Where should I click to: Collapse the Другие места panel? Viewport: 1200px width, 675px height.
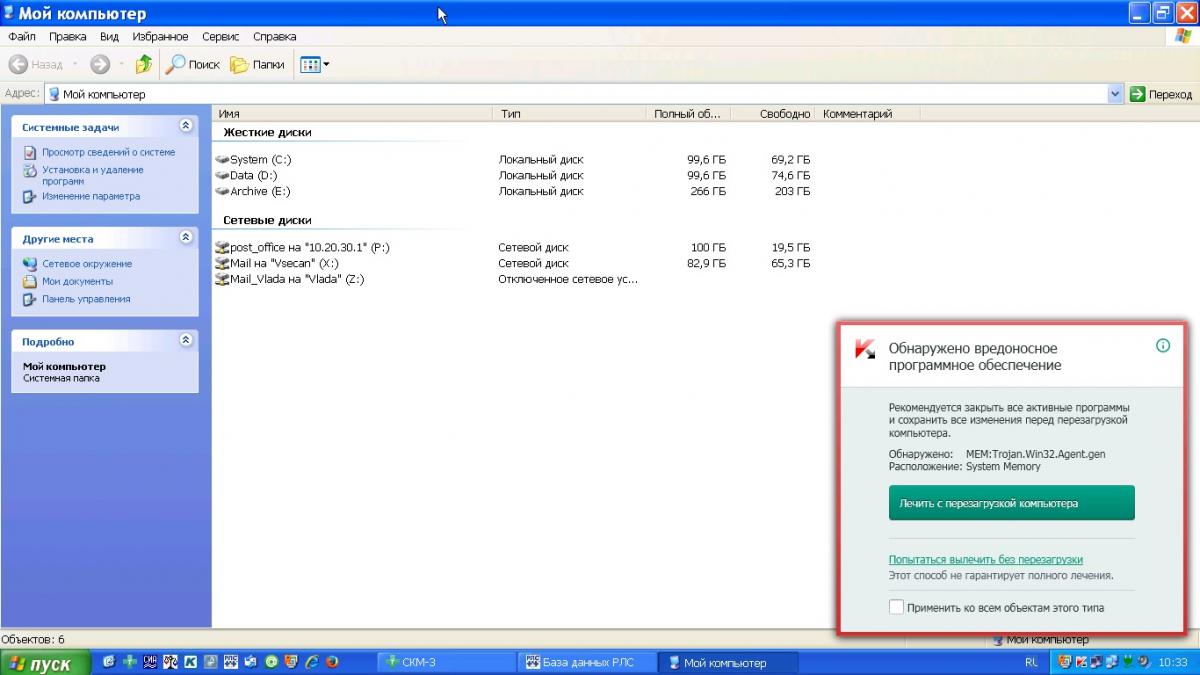186,238
